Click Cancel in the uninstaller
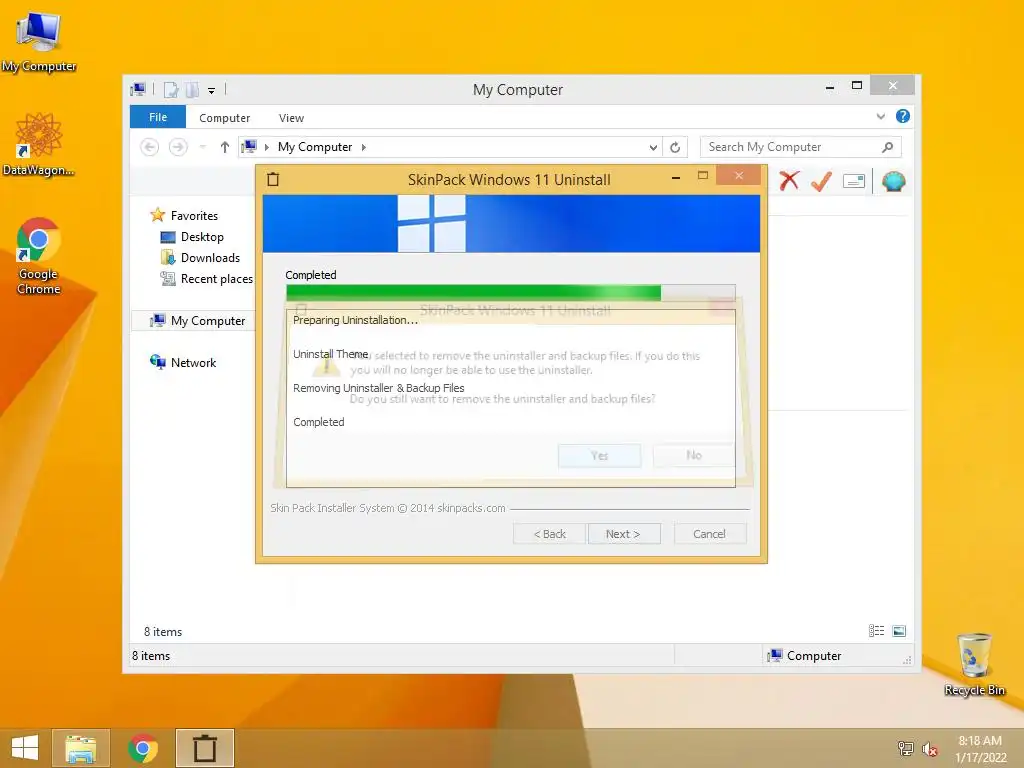 (x=709, y=534)
